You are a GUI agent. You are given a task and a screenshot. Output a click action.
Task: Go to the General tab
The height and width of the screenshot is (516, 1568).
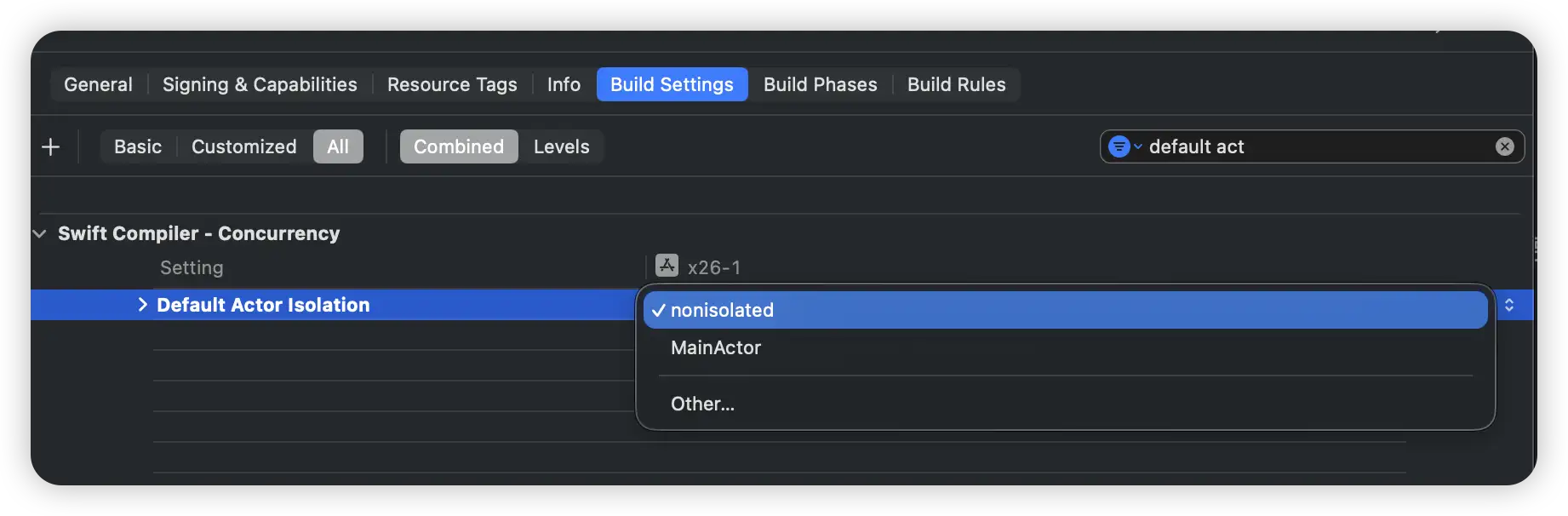(98, 84)
